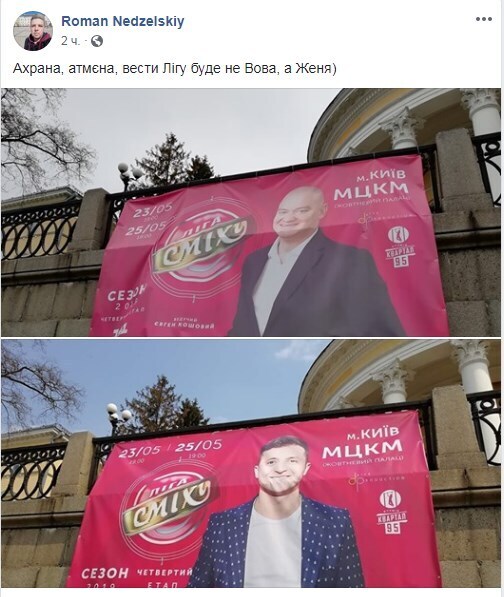Click the 'м.Київ МЦКМ' text on top banner
Image resolution: width=504 pixels, height=597 pixels.
[x=372, y=186]
